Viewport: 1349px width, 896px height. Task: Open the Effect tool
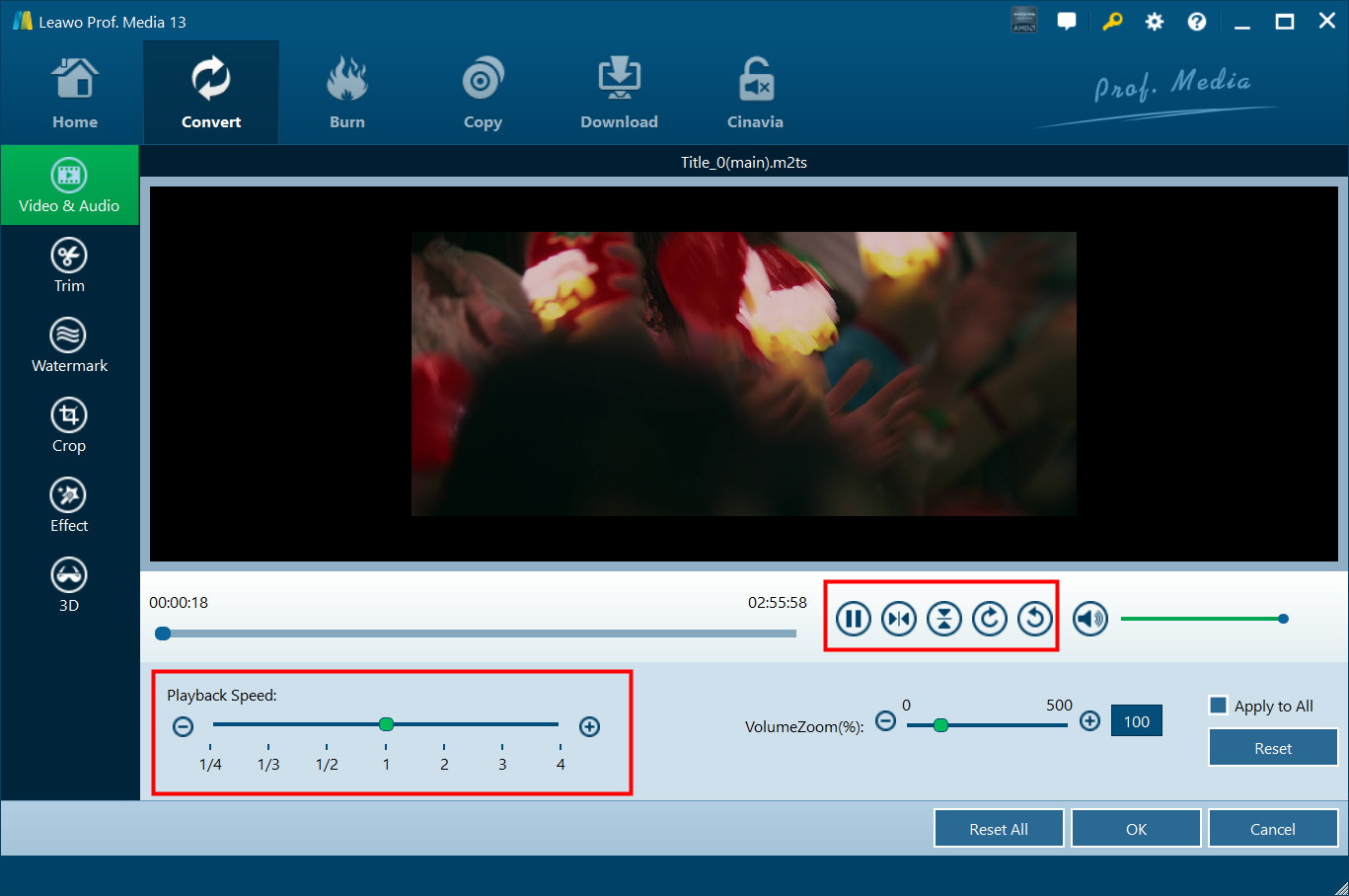click(x=69, y=505)
